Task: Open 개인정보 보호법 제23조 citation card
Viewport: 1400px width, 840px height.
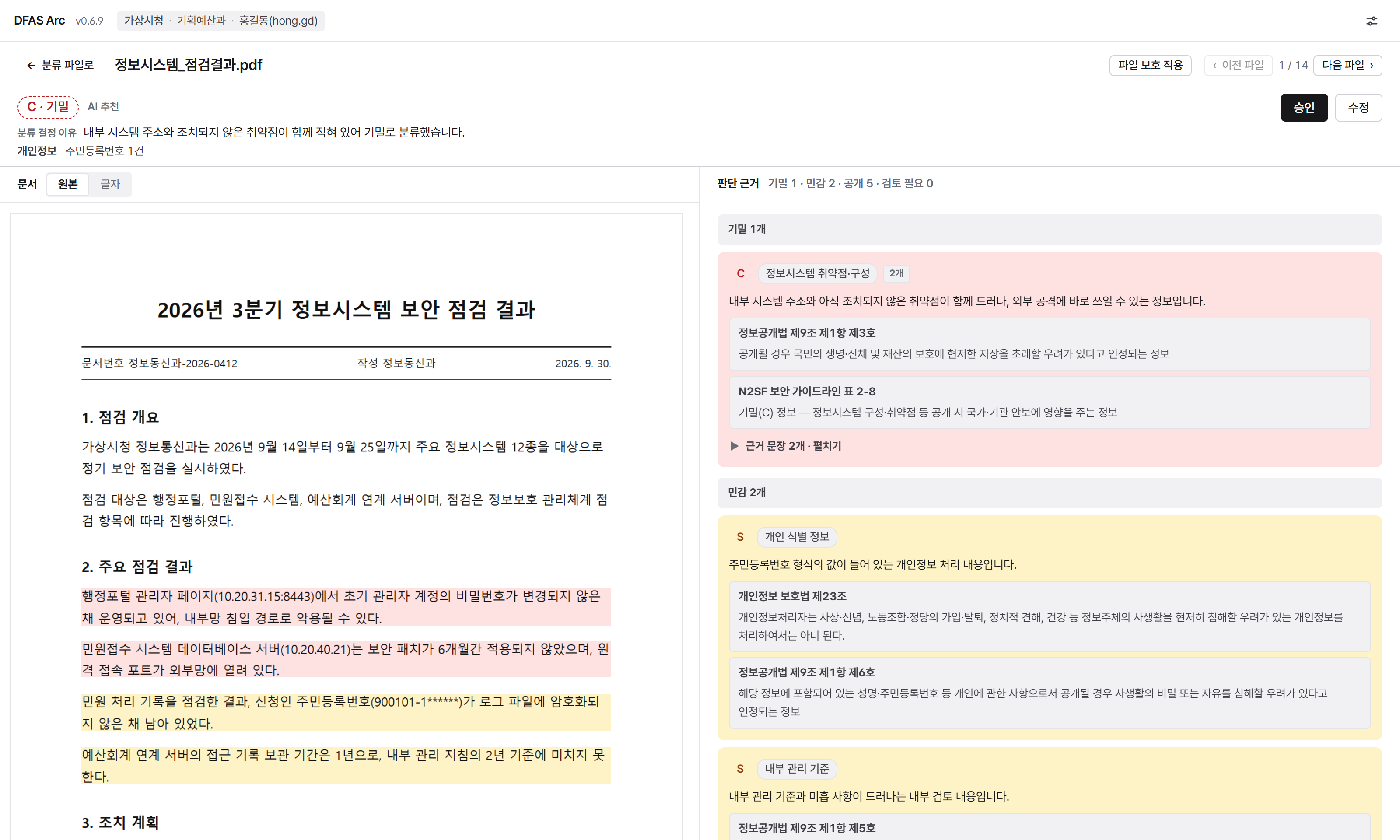Action: (1050, 616)
